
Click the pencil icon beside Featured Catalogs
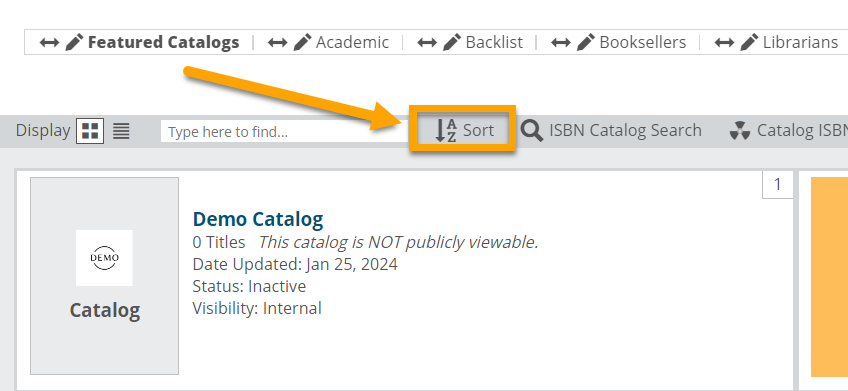(x=74, y=42)
